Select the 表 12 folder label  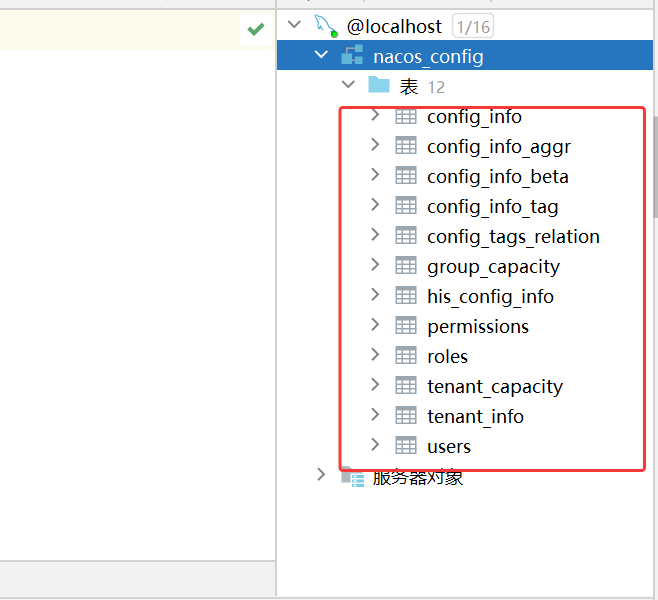point(422,87)
